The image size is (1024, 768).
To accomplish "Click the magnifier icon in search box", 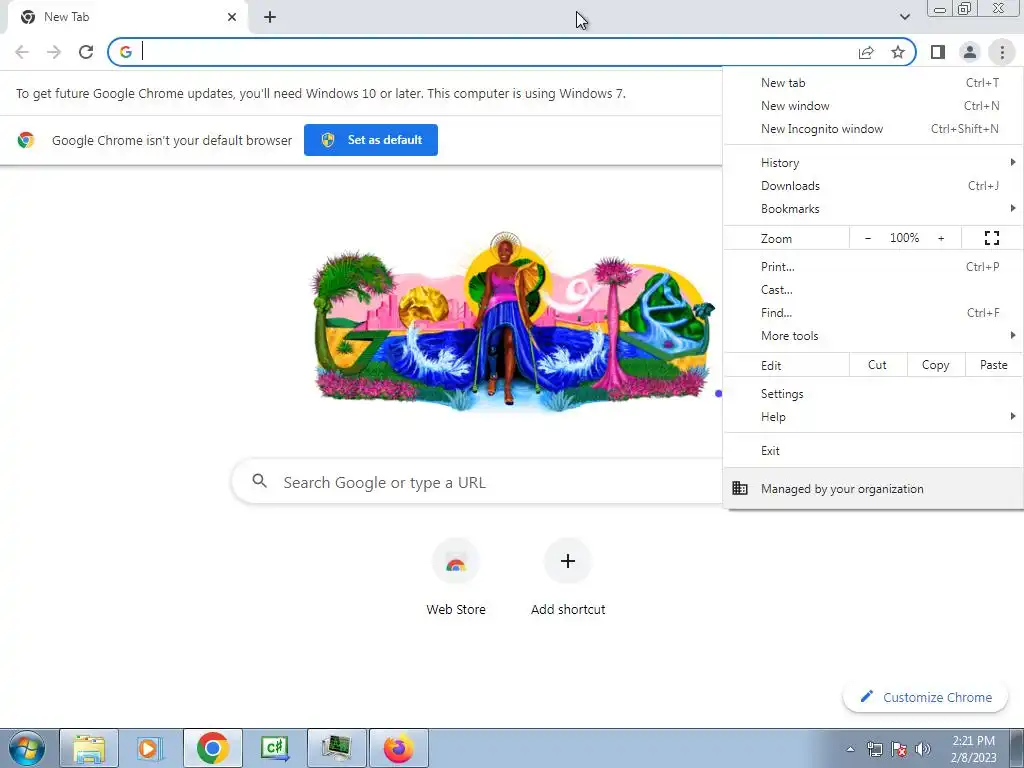I will click(x=259, y=481).
